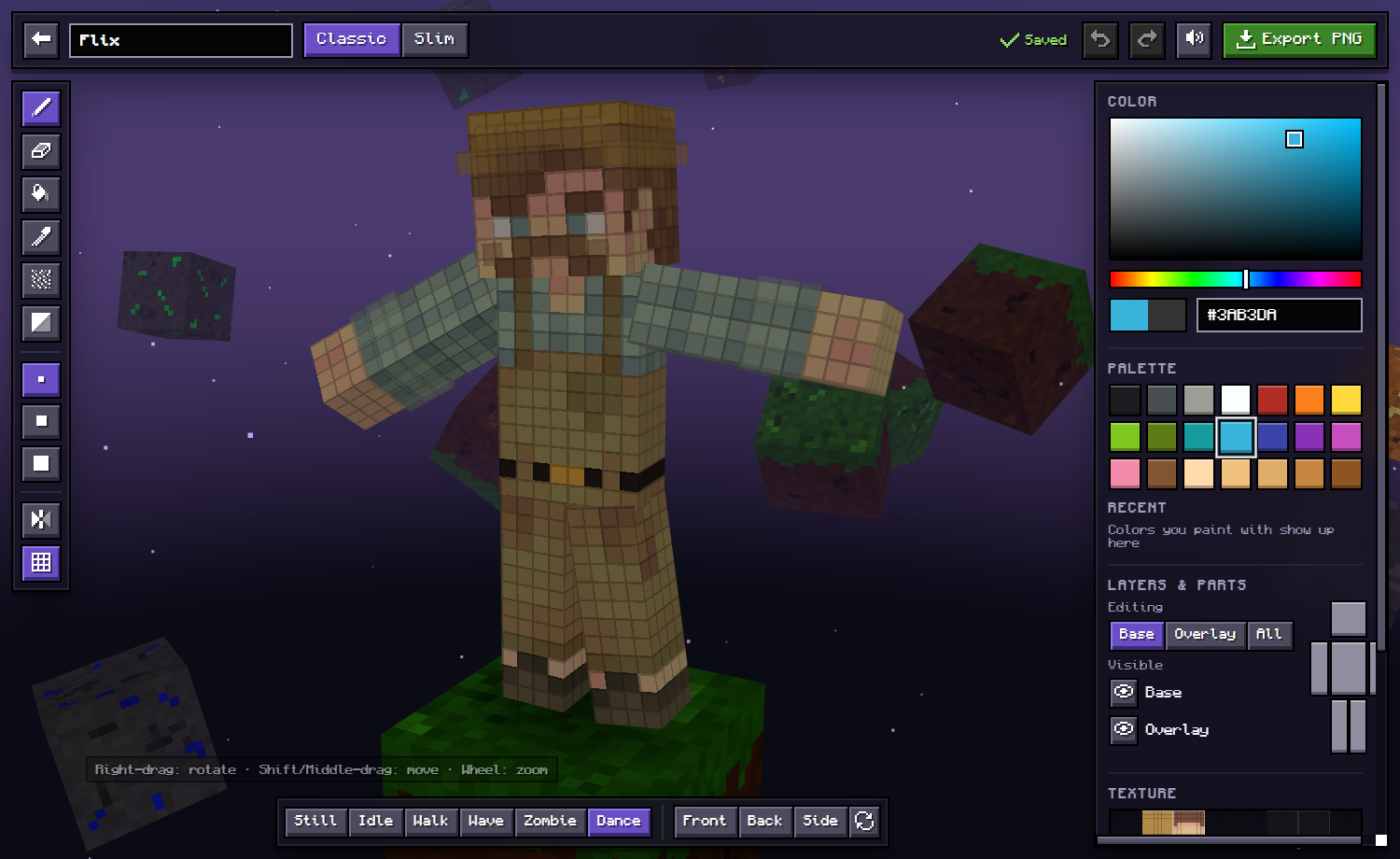Image resolution: width=1400 pixels, height=859 pixels.
Task: Snap camera to Back view
Action: click(764, 822)
